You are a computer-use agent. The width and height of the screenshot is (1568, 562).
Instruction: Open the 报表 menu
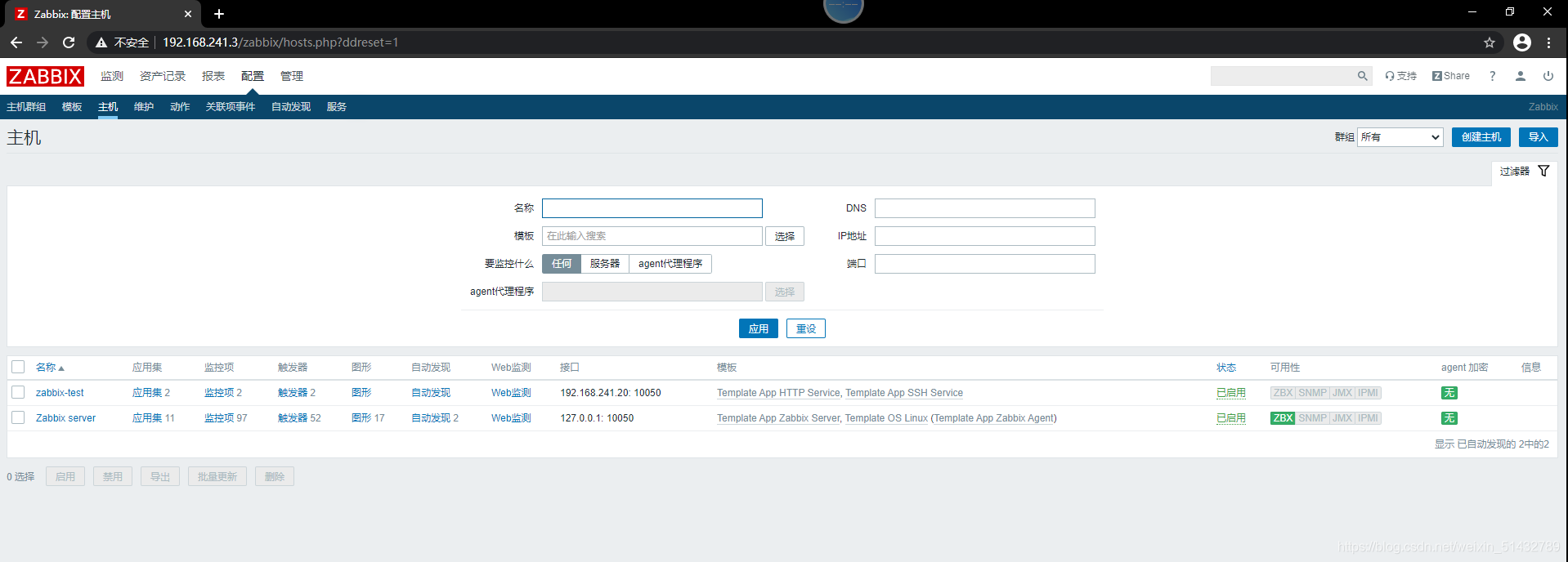(213, 76)
